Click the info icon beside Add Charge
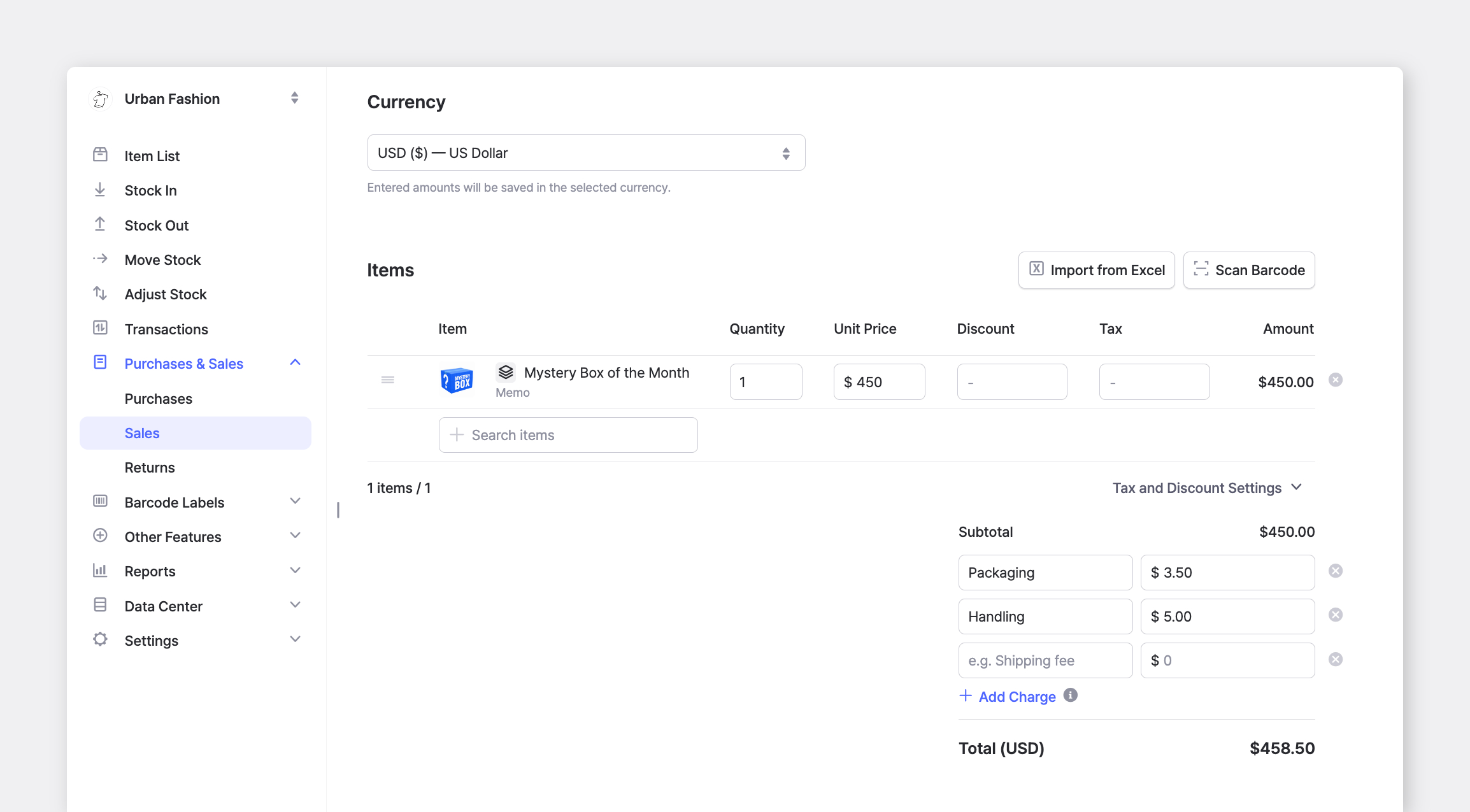This screenshot has height=812, width=1470. pos(1071,695)
